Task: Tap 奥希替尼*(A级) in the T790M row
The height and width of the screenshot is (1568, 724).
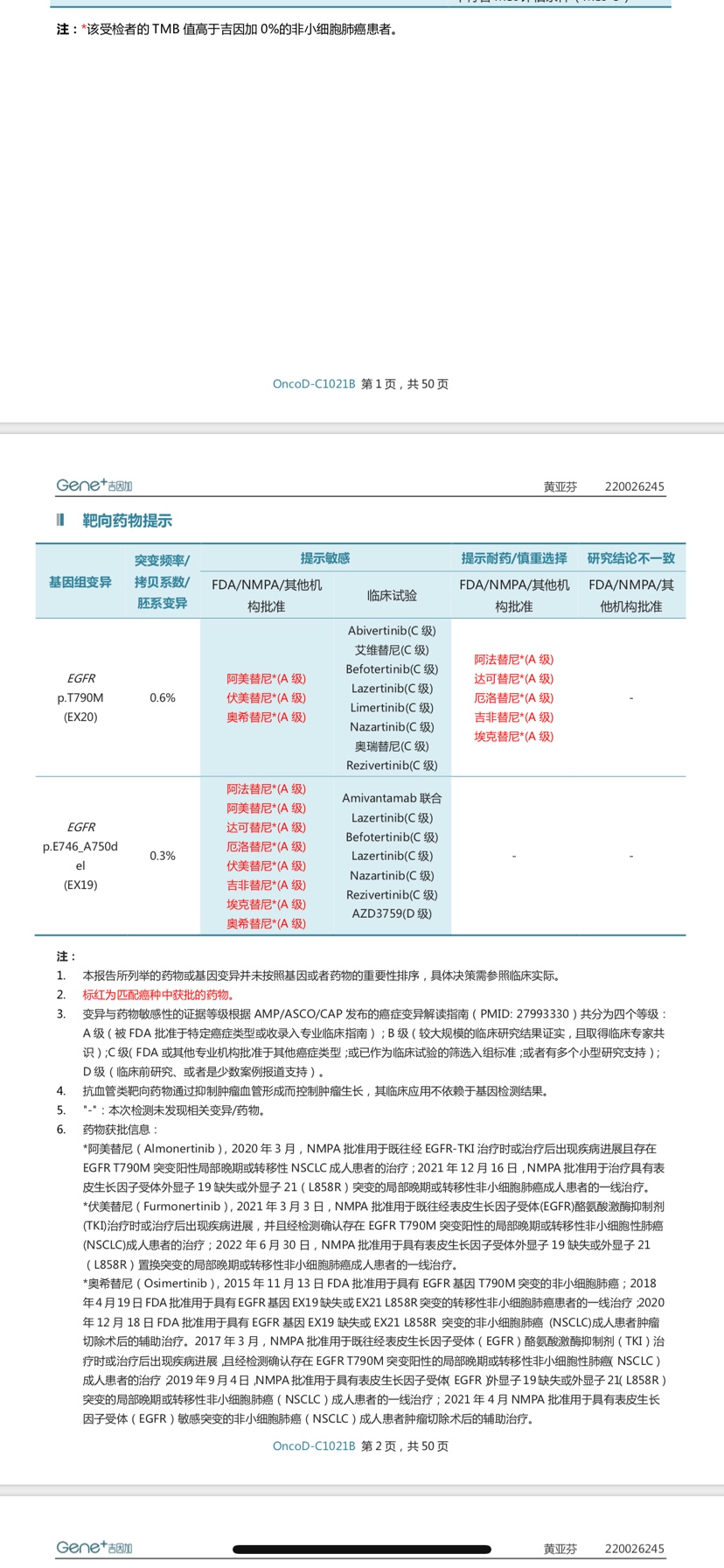Action: (x=266, y=717)
